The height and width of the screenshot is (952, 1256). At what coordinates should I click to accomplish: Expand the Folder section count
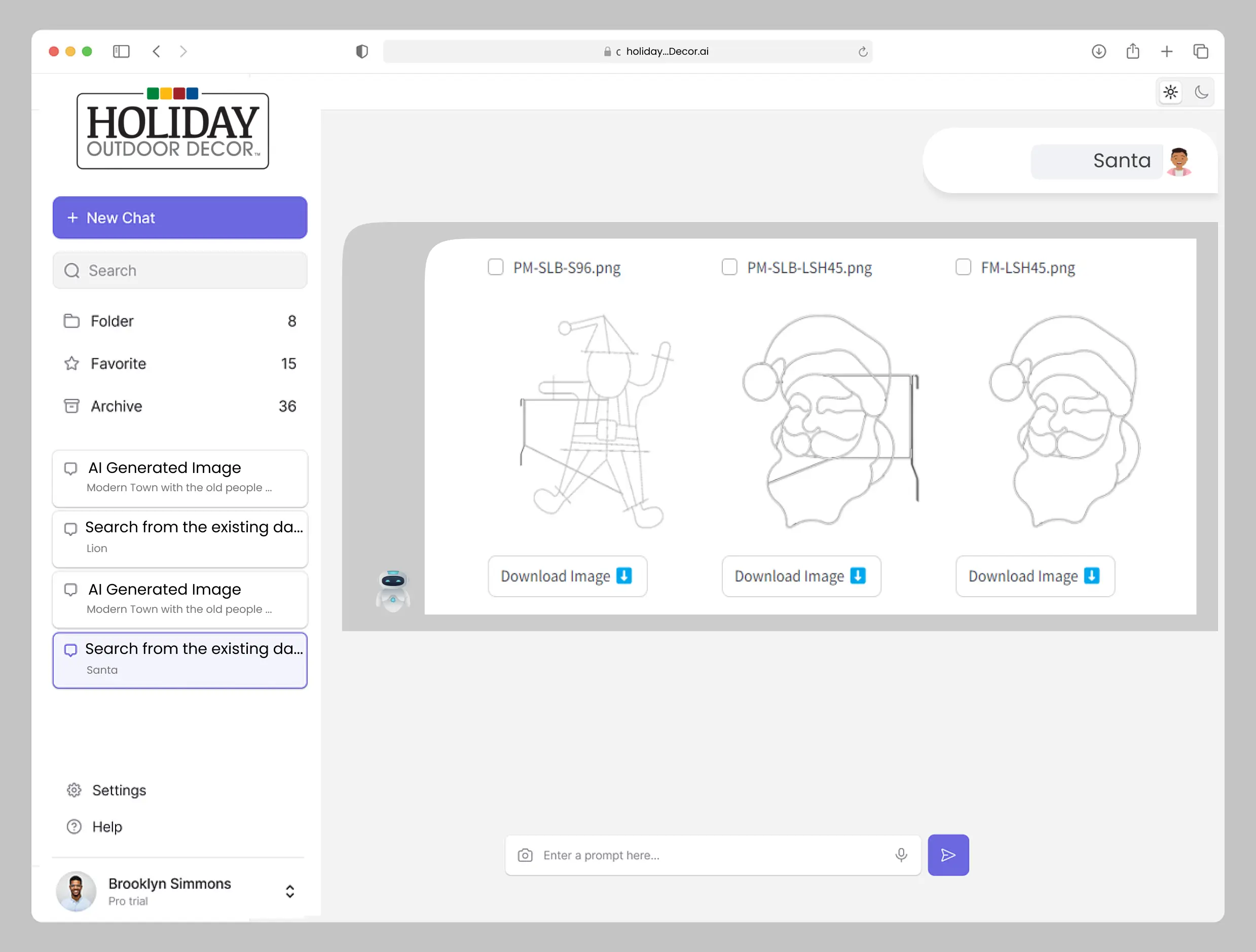pos(292,321)
